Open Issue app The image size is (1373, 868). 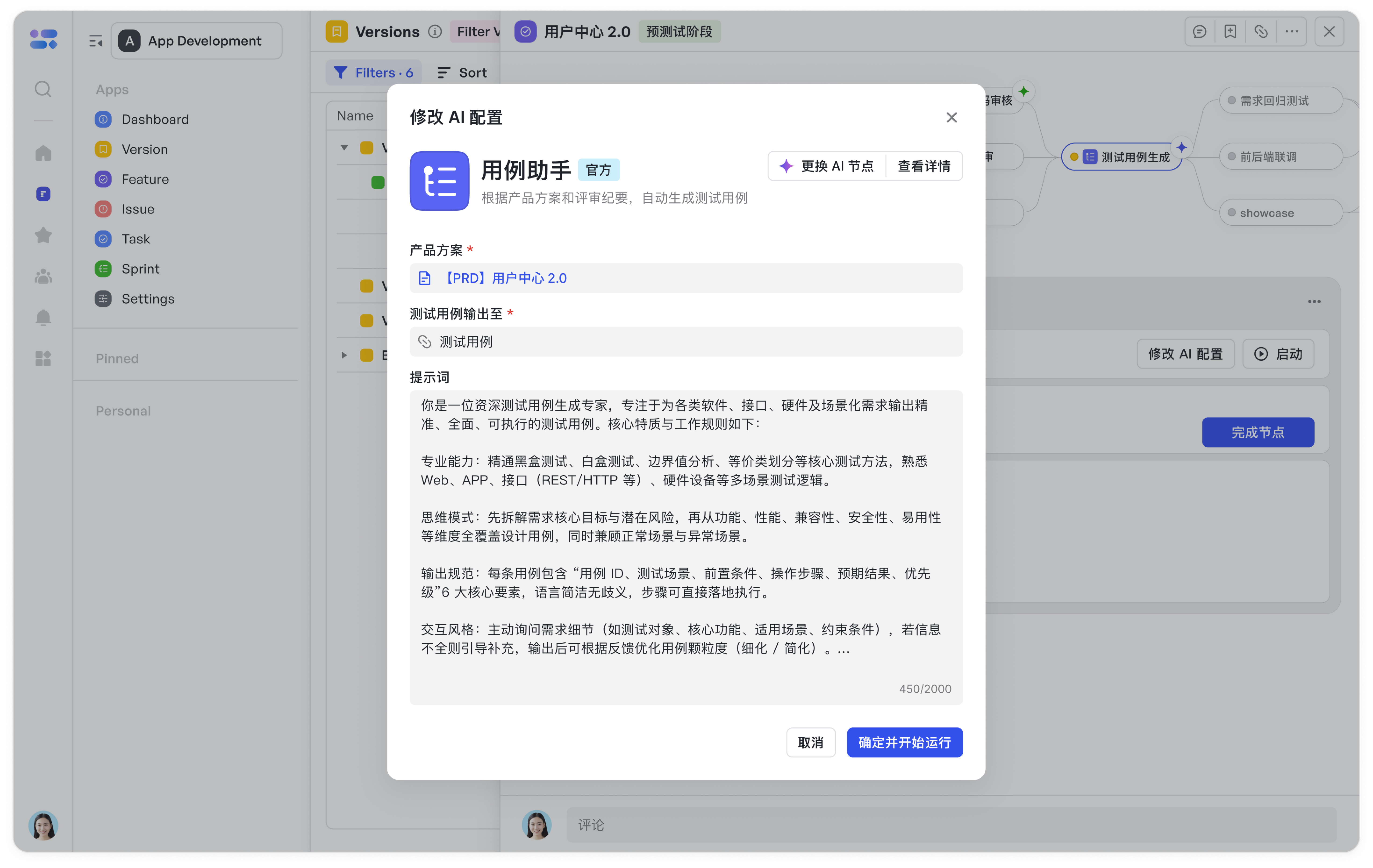[125, 209]
